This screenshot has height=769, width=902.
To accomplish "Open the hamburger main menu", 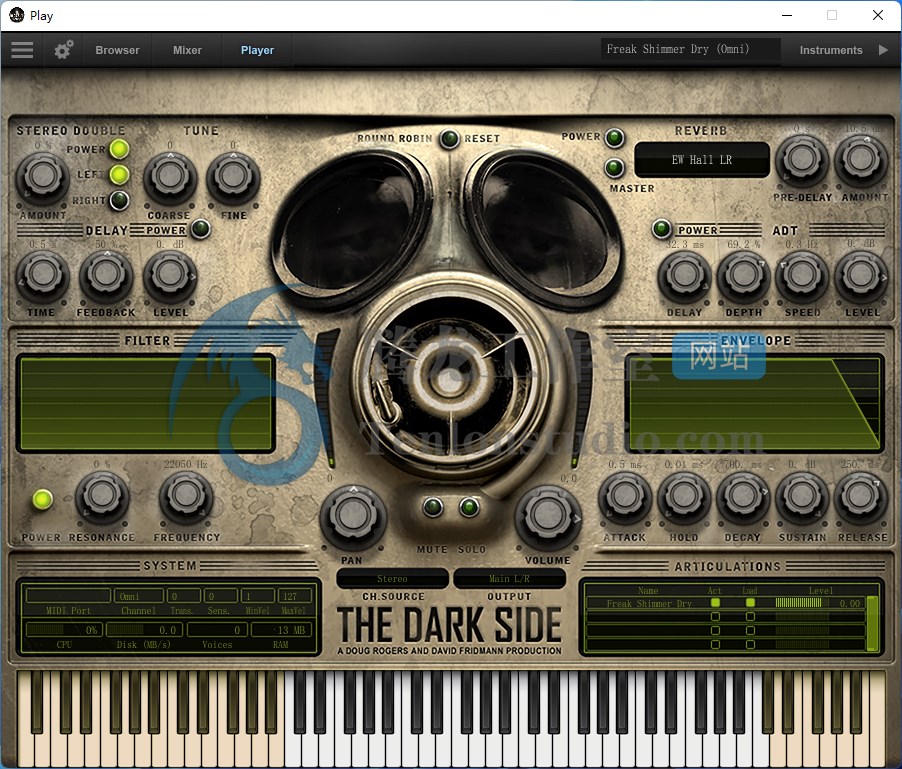I will (22, 50).
